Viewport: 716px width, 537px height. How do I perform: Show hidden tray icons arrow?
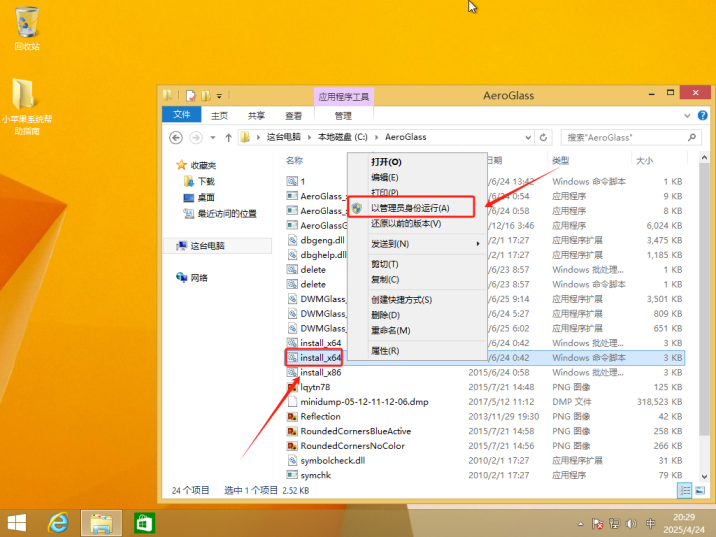[x=580, y=524]
